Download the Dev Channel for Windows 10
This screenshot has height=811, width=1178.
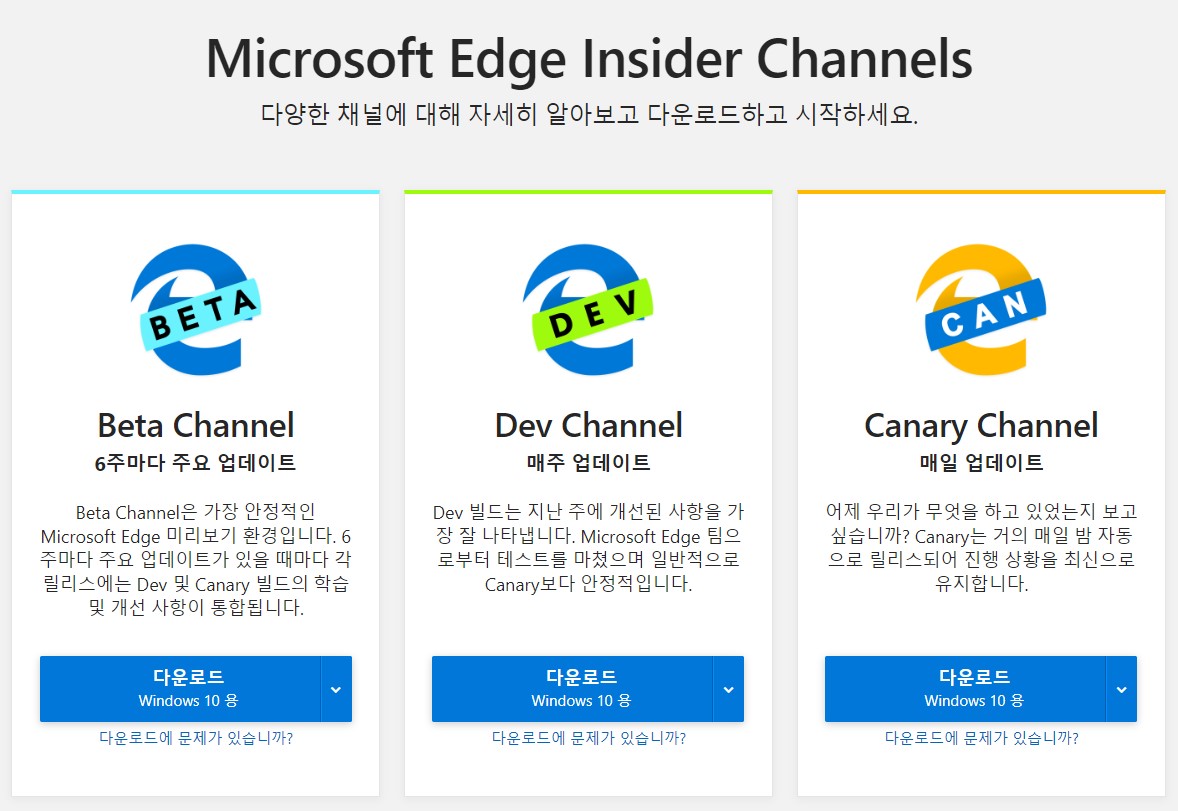572,688
